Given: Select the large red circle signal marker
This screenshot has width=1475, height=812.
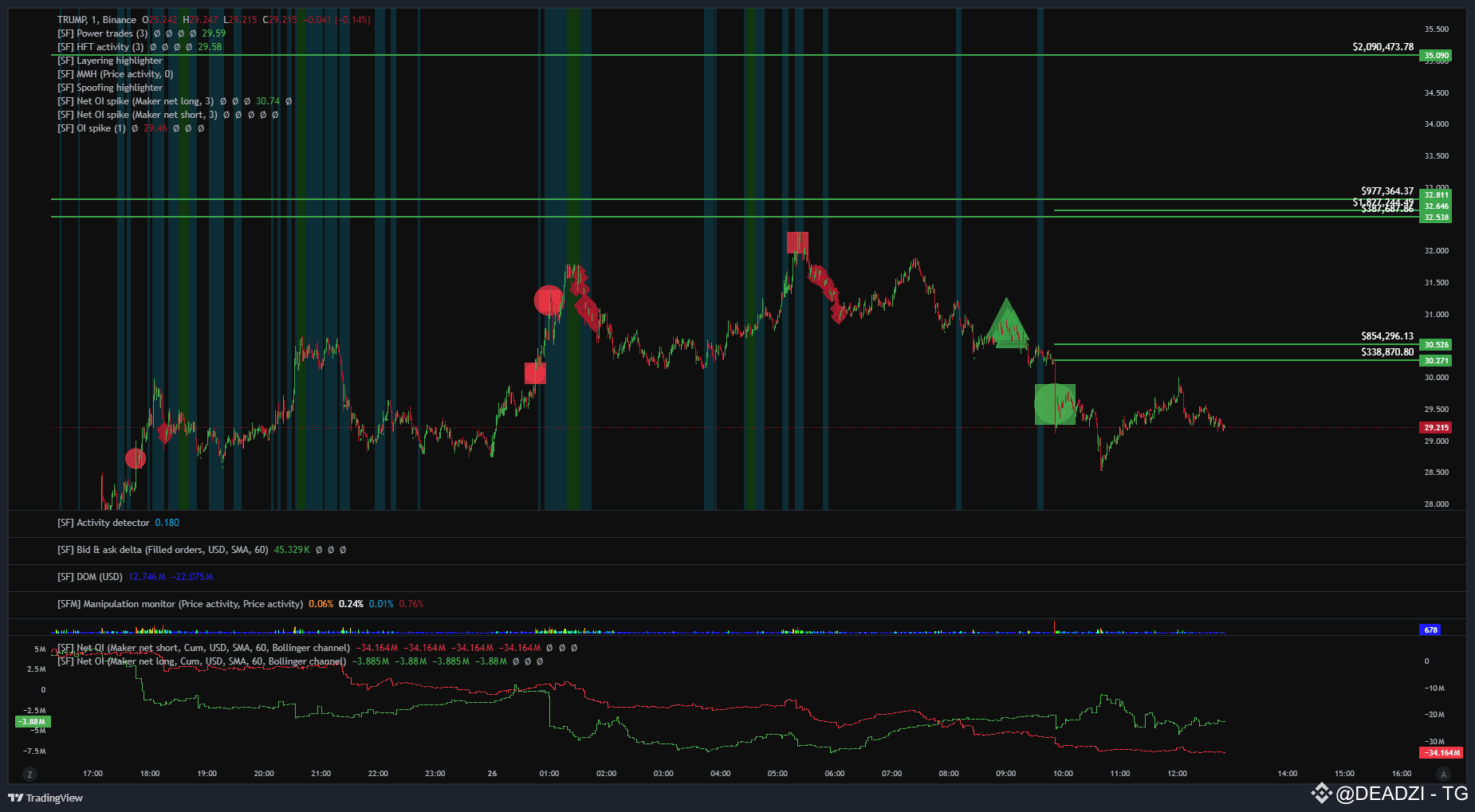Looking at the screenshot, I should tap(549, 300).
